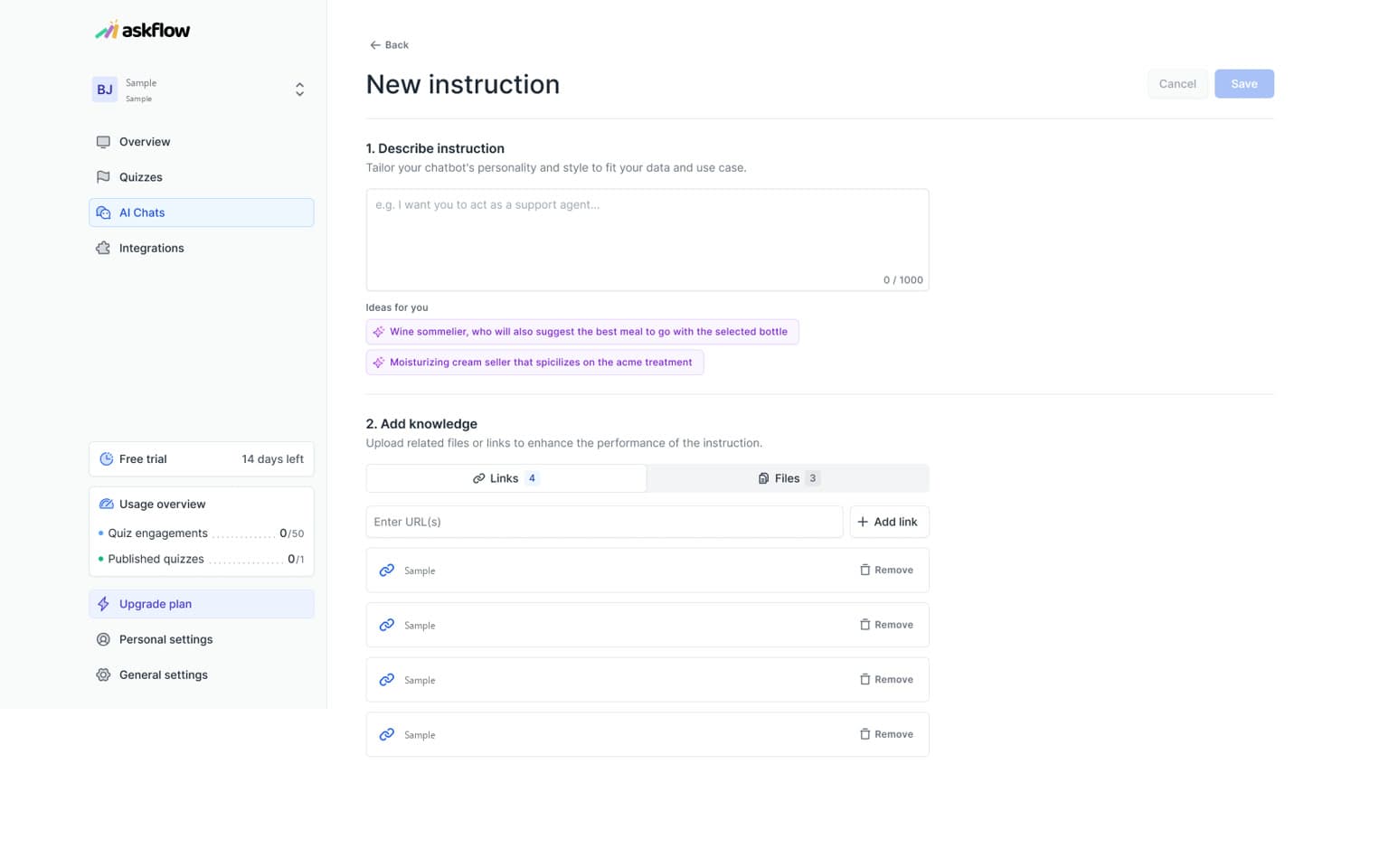Click the Enter URL(s) input field
Viewport: 1389px width, 868px height.
click(604, 522)
